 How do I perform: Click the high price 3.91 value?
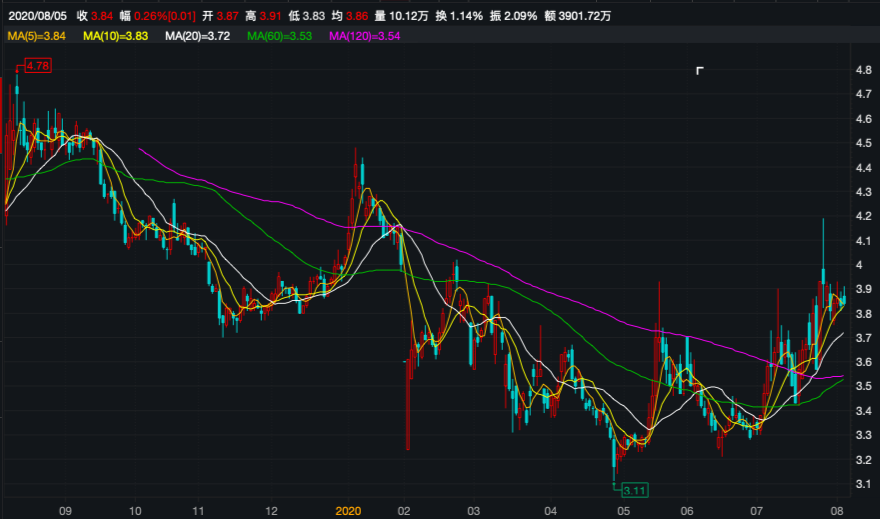tap(271, 16)
